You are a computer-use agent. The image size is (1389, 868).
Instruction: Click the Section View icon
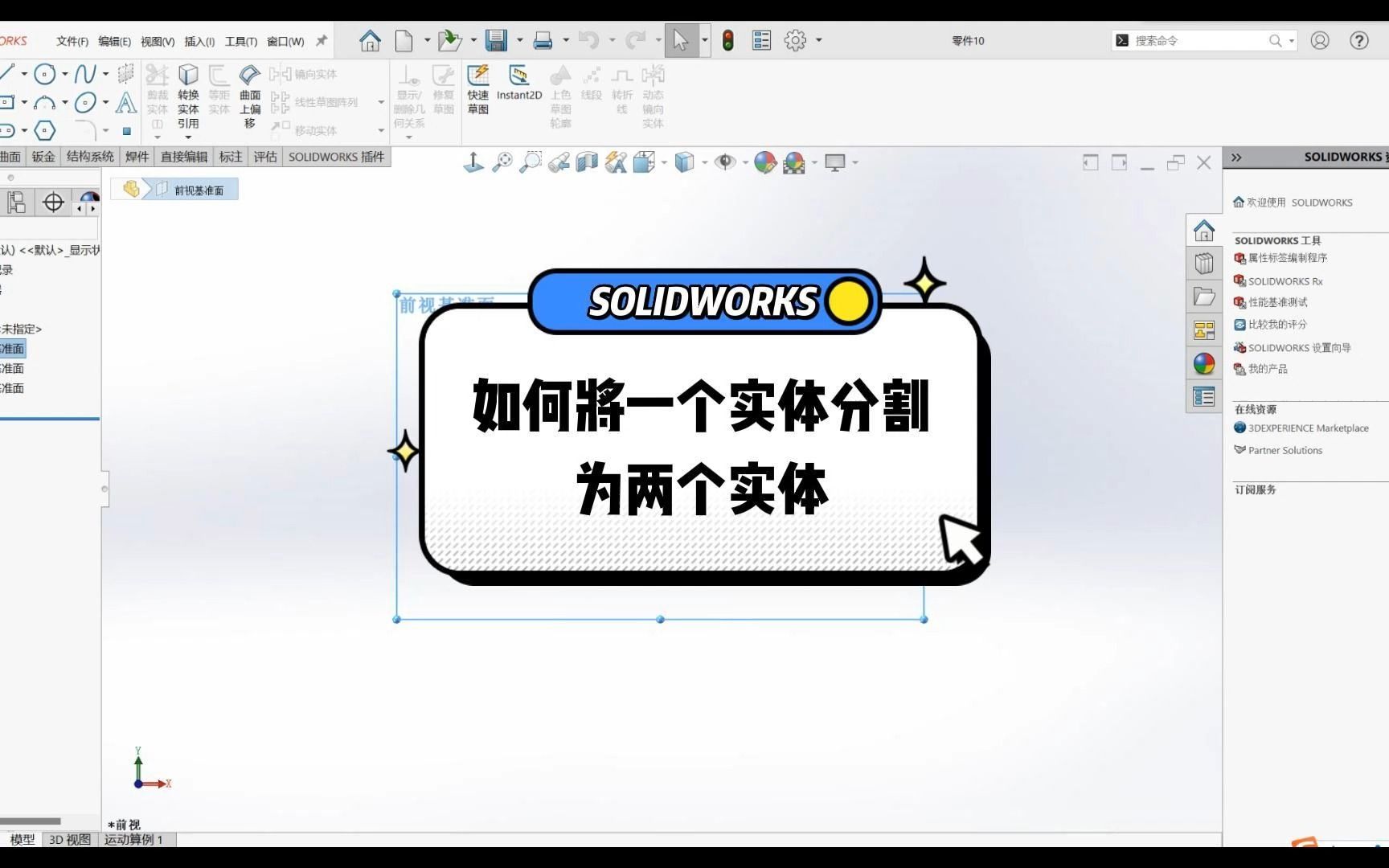coord(587,162)
